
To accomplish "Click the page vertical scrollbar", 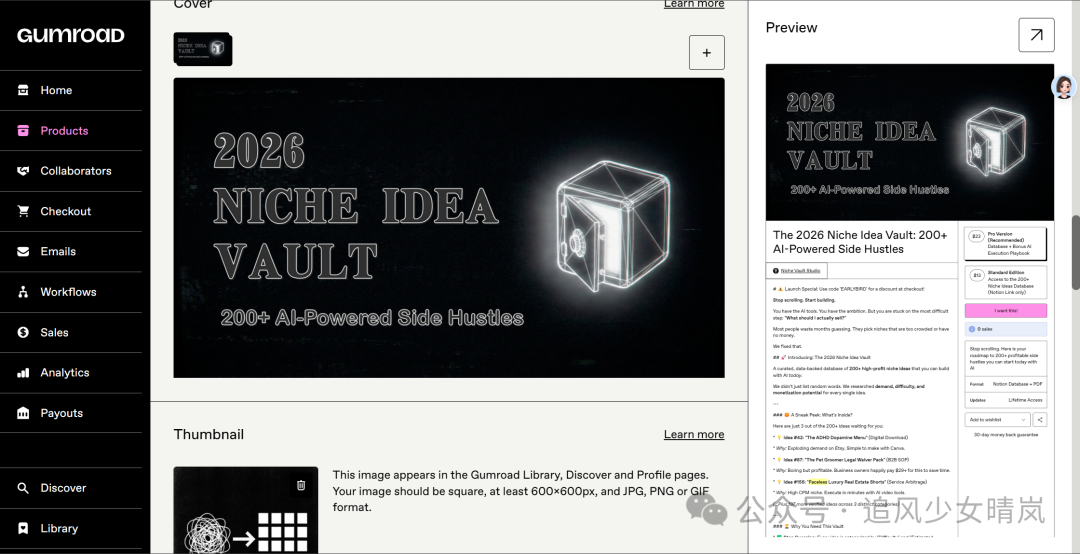I will [1074, 252].
